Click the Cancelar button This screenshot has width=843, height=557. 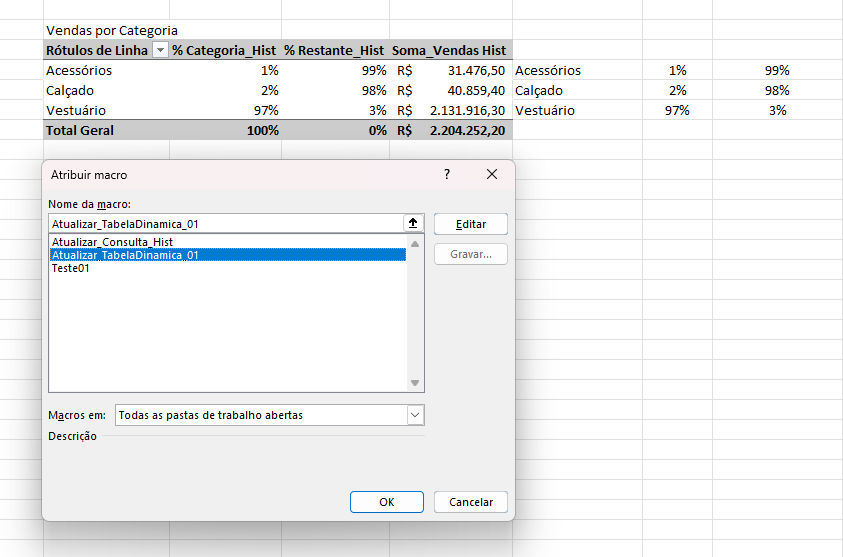[470, 502]
